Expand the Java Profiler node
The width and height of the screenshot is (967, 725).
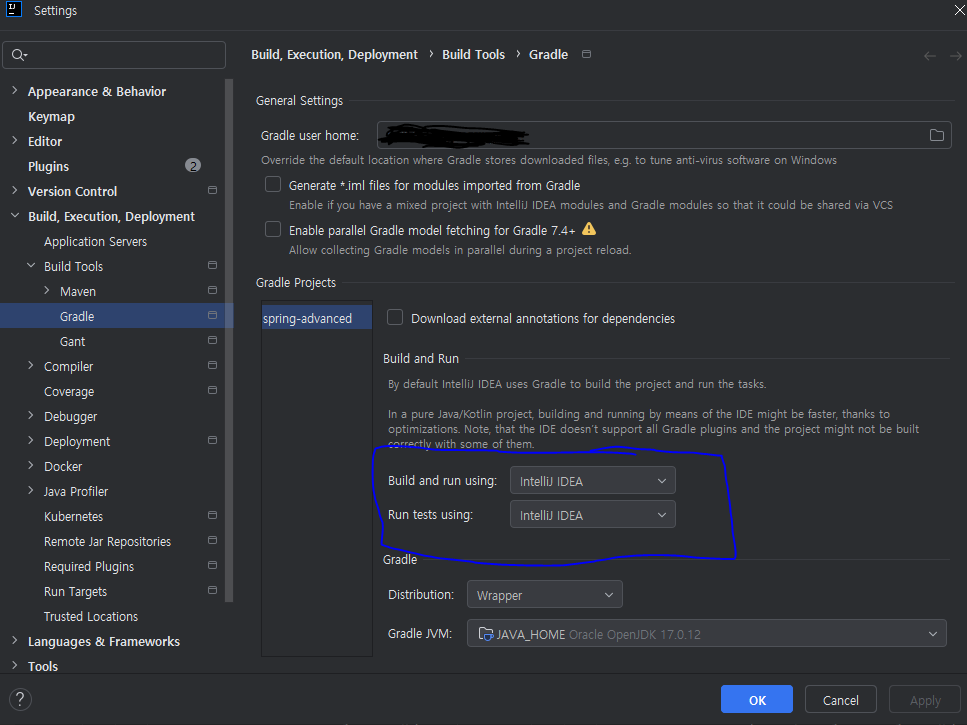tap(31, 491)
